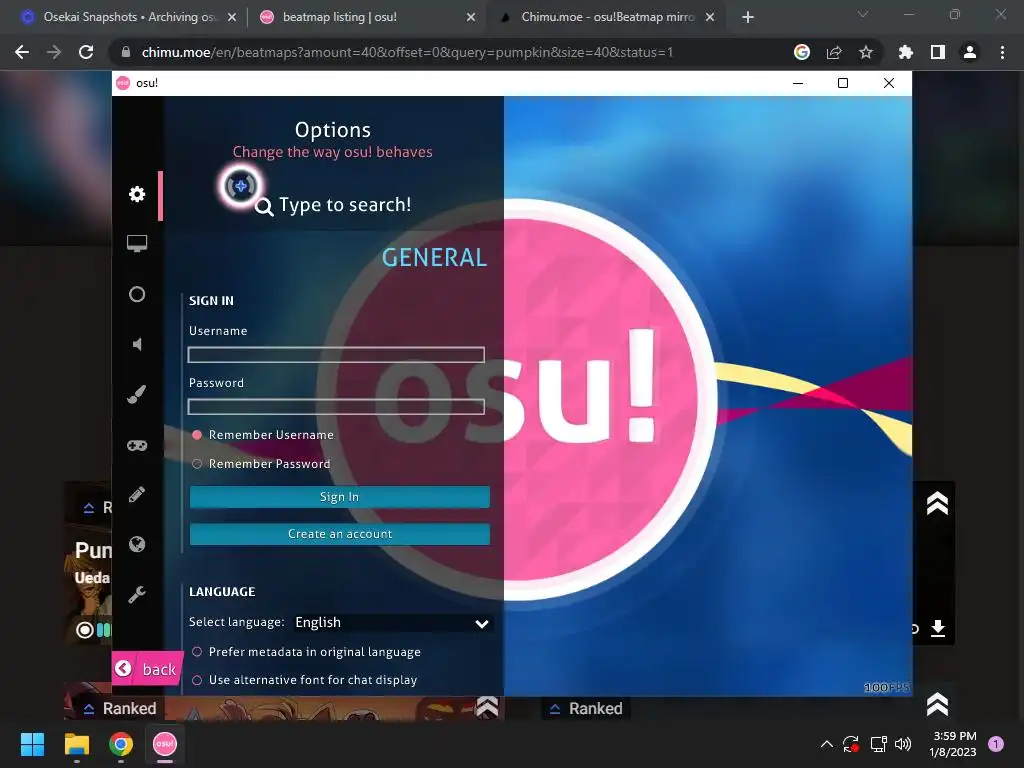
Task: Open volume control in system tray
Action: [x=903, y=744]
